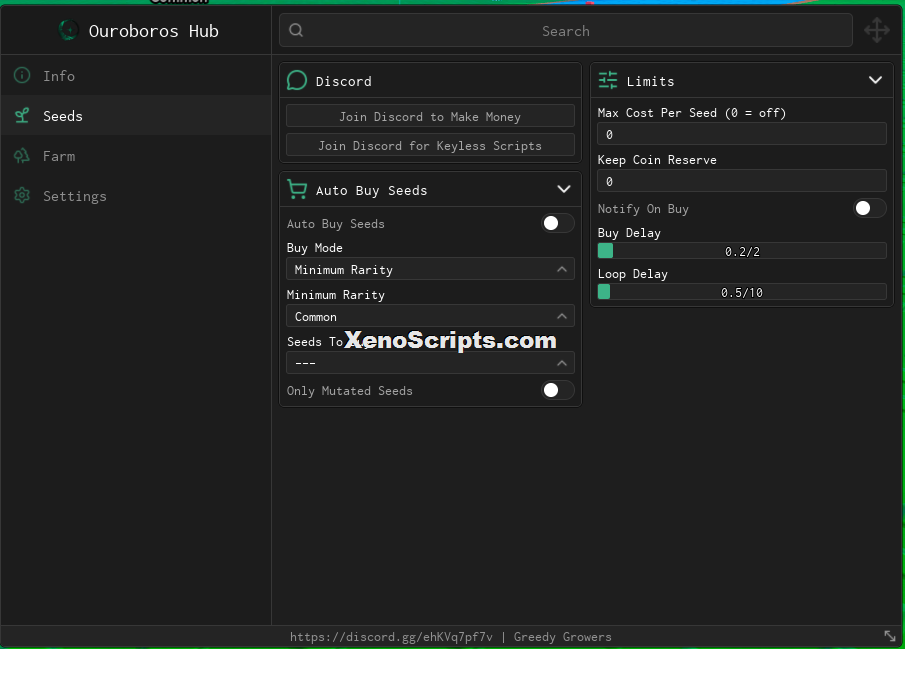Click the Discord section header text
Screen dimensions: 905x679
(x=343, y=81)
